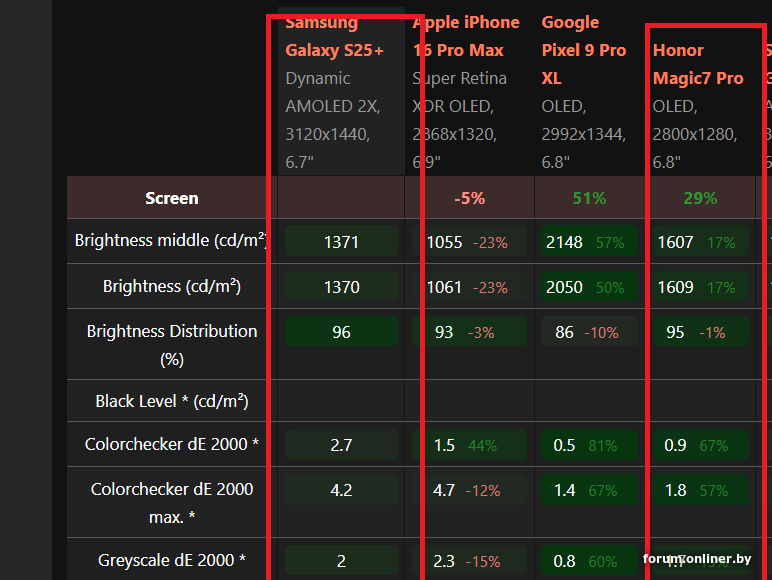Viewport: 772px width, 580px height.
Task: Open the Google Pixel 9 Pro XL link
Action: (584, 50)
